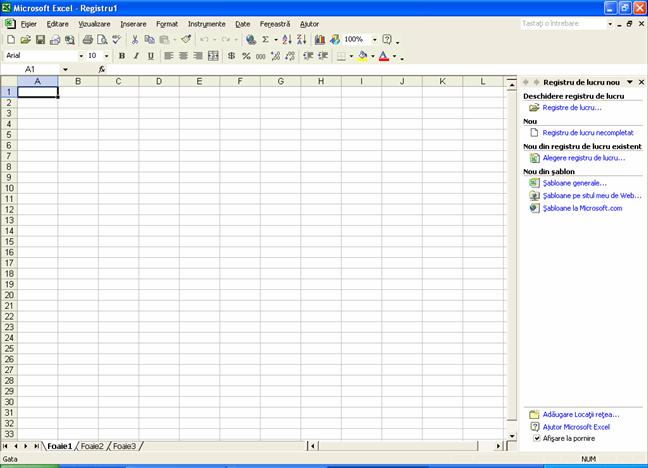Image resolution: width=648 pixels, height=468 pixels.
Task: Click the Merge and Center icon
Action: tap(213, 56)
